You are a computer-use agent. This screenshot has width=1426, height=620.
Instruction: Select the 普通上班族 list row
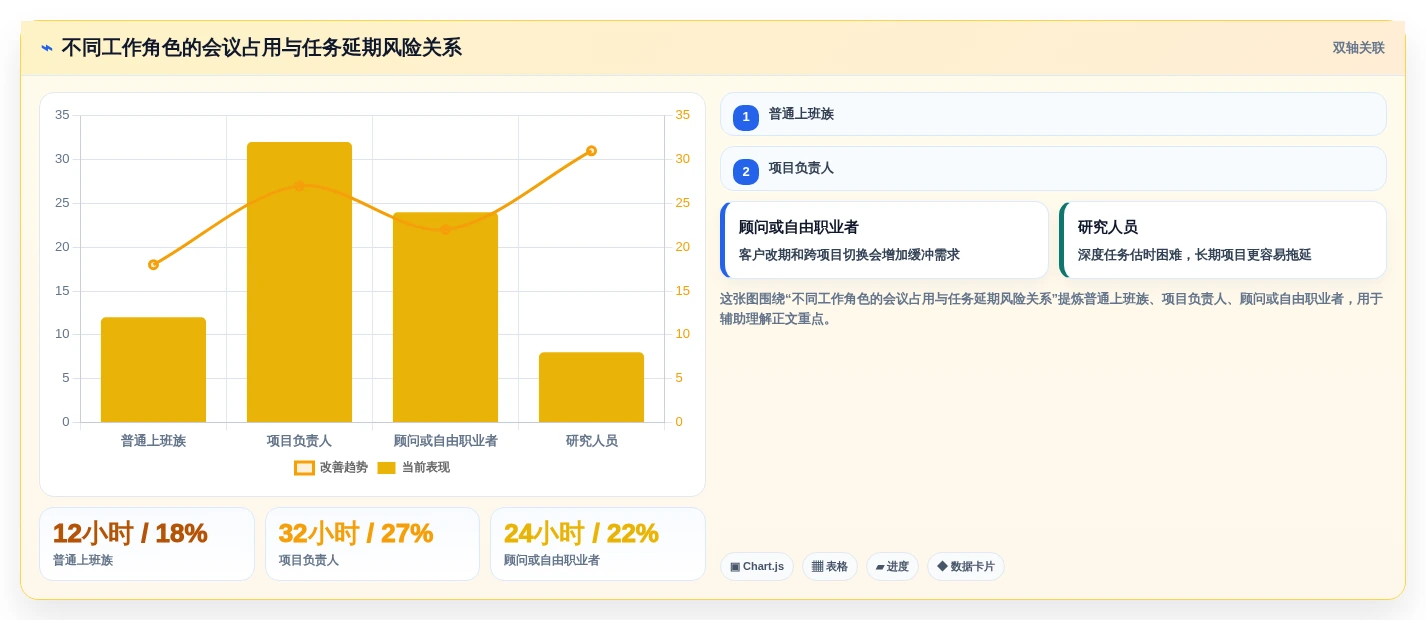click(1053, 114)
